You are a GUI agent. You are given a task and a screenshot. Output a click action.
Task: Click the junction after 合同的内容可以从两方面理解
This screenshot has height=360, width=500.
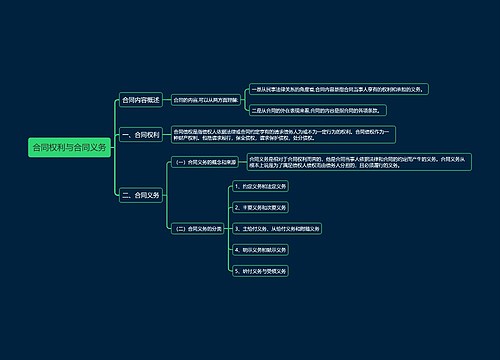[x=244, y=100]
